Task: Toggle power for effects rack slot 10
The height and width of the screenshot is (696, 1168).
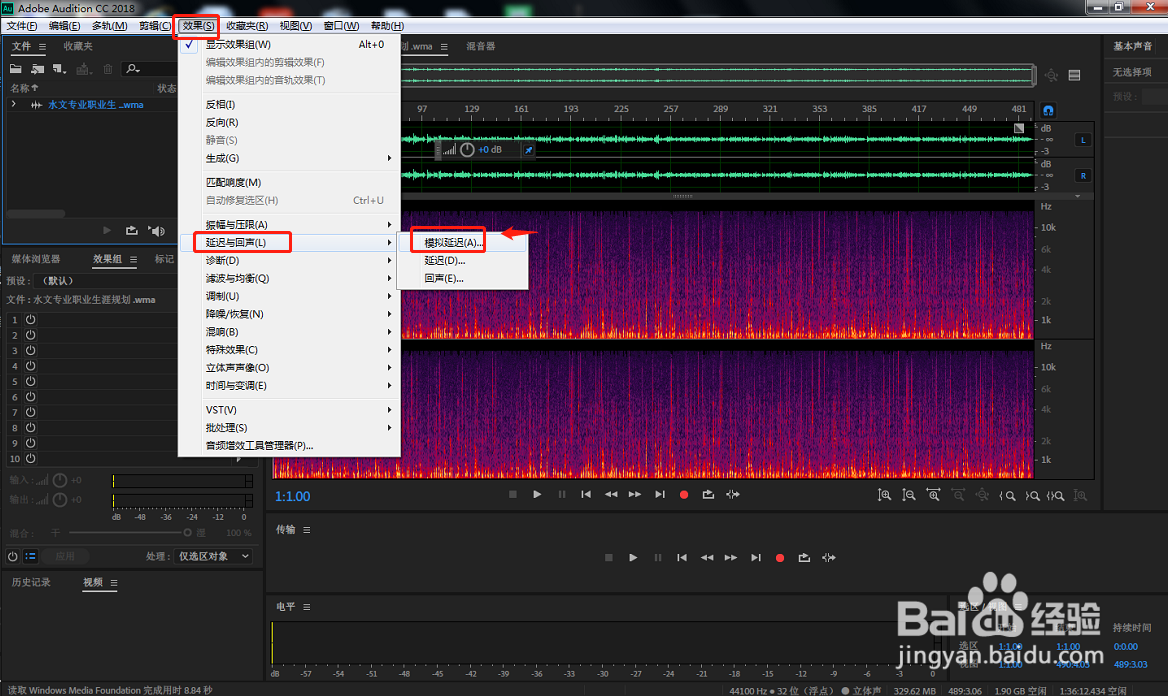Action: (31, 458)
